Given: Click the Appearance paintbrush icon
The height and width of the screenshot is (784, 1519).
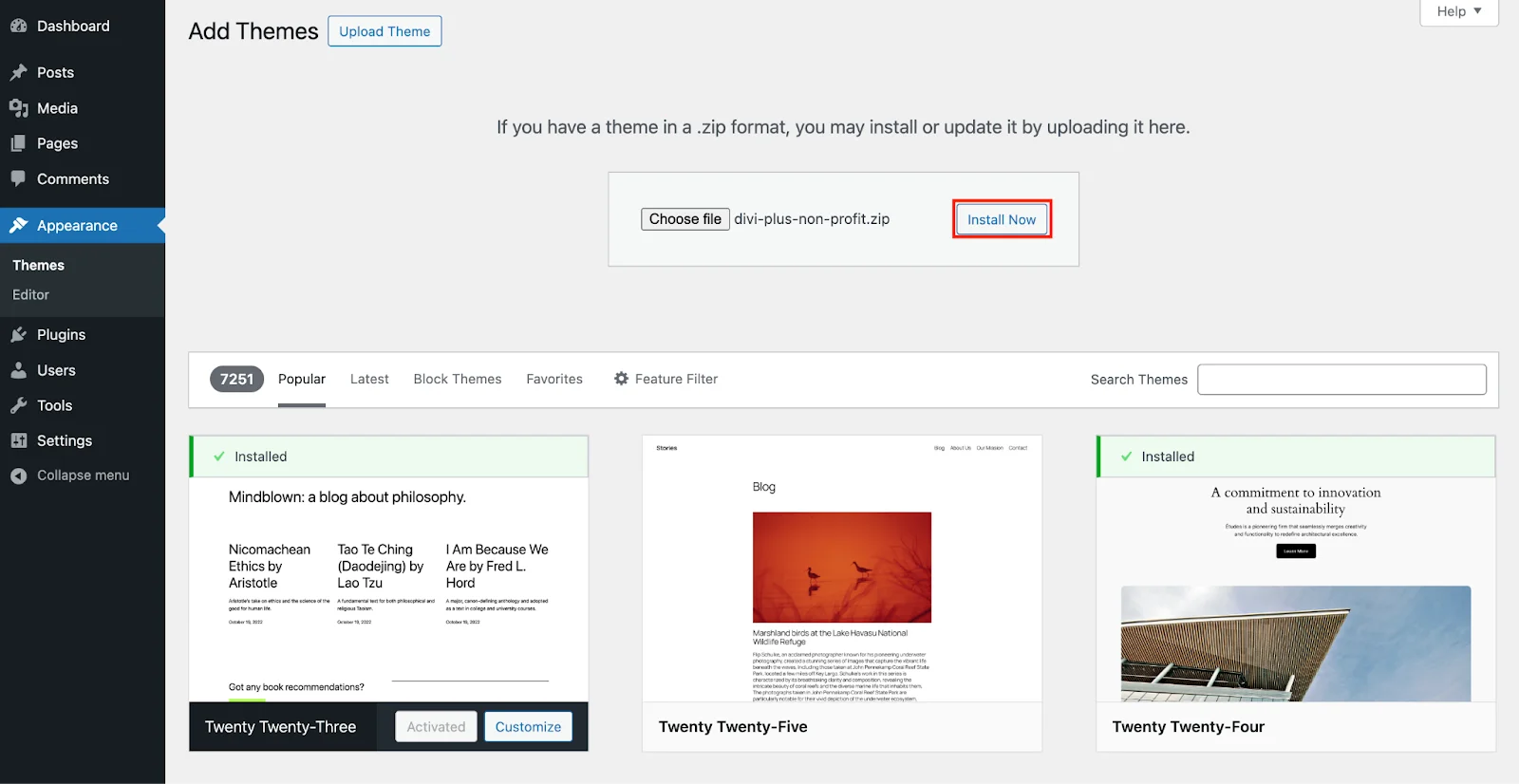Looking at the screenshot, I should [18, 226].
